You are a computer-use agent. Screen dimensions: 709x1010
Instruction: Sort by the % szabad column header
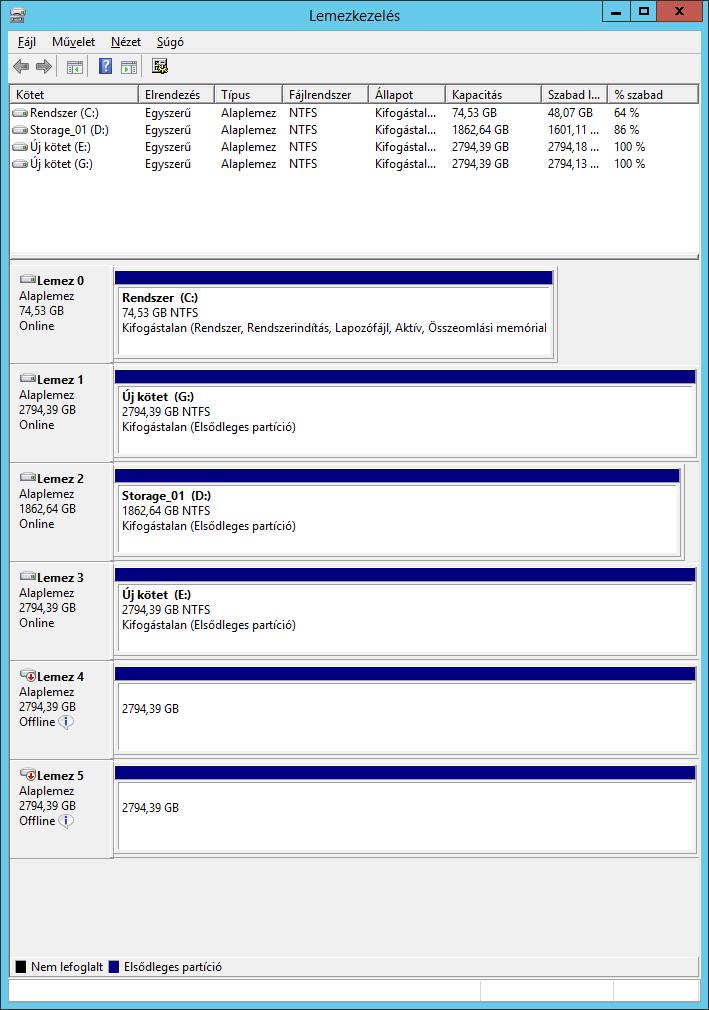653,95
